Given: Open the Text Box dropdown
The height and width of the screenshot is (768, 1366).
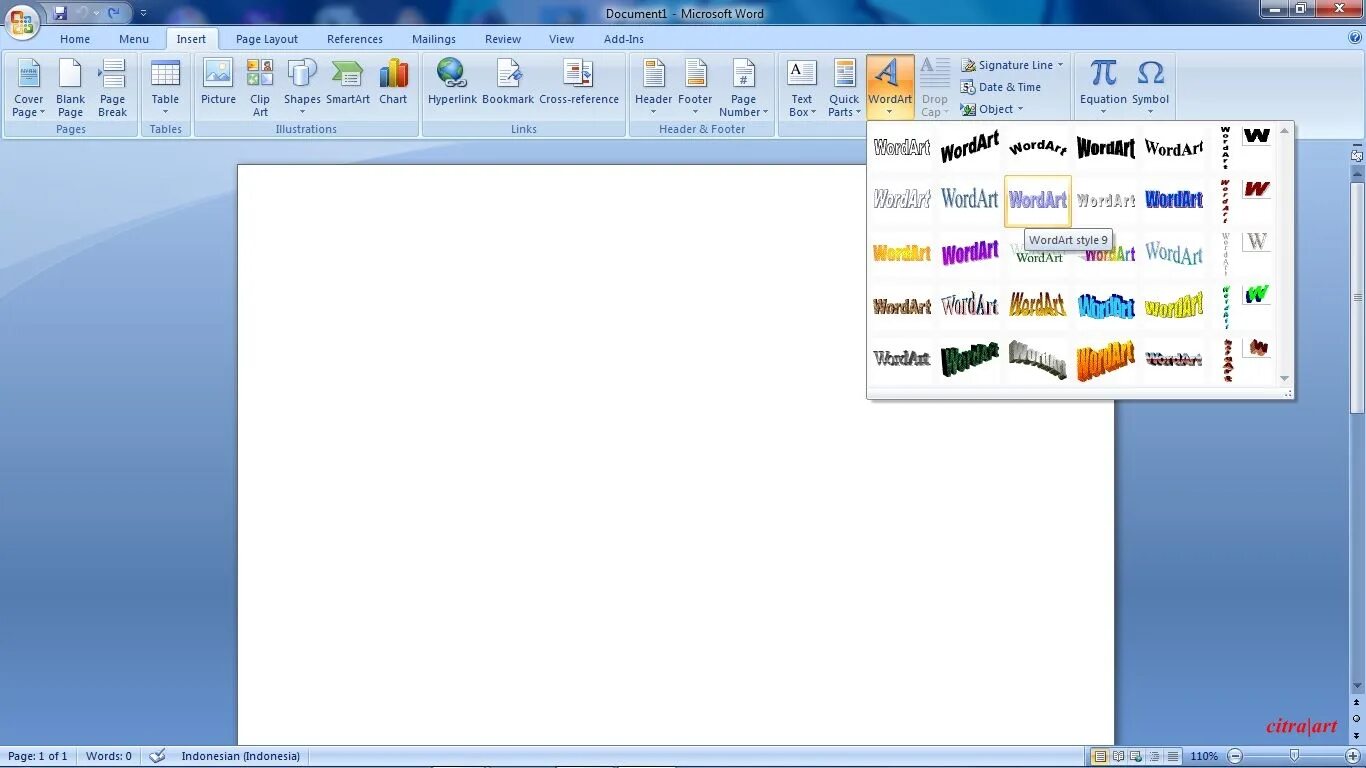Looking at the screenshot, I should [802, 89].
